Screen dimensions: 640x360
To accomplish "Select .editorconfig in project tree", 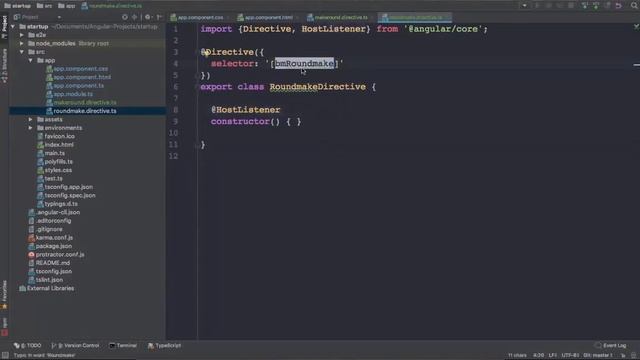I will click(53, 221).
